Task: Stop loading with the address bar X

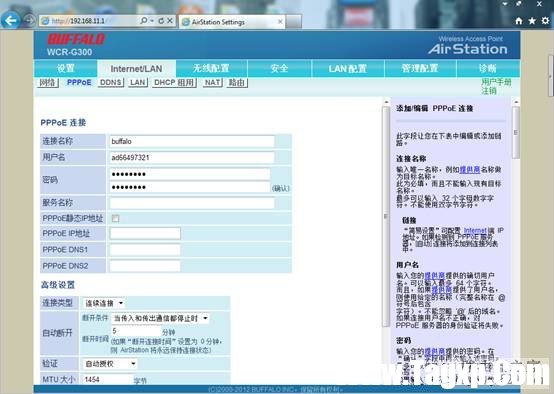Action: [170, 21]
